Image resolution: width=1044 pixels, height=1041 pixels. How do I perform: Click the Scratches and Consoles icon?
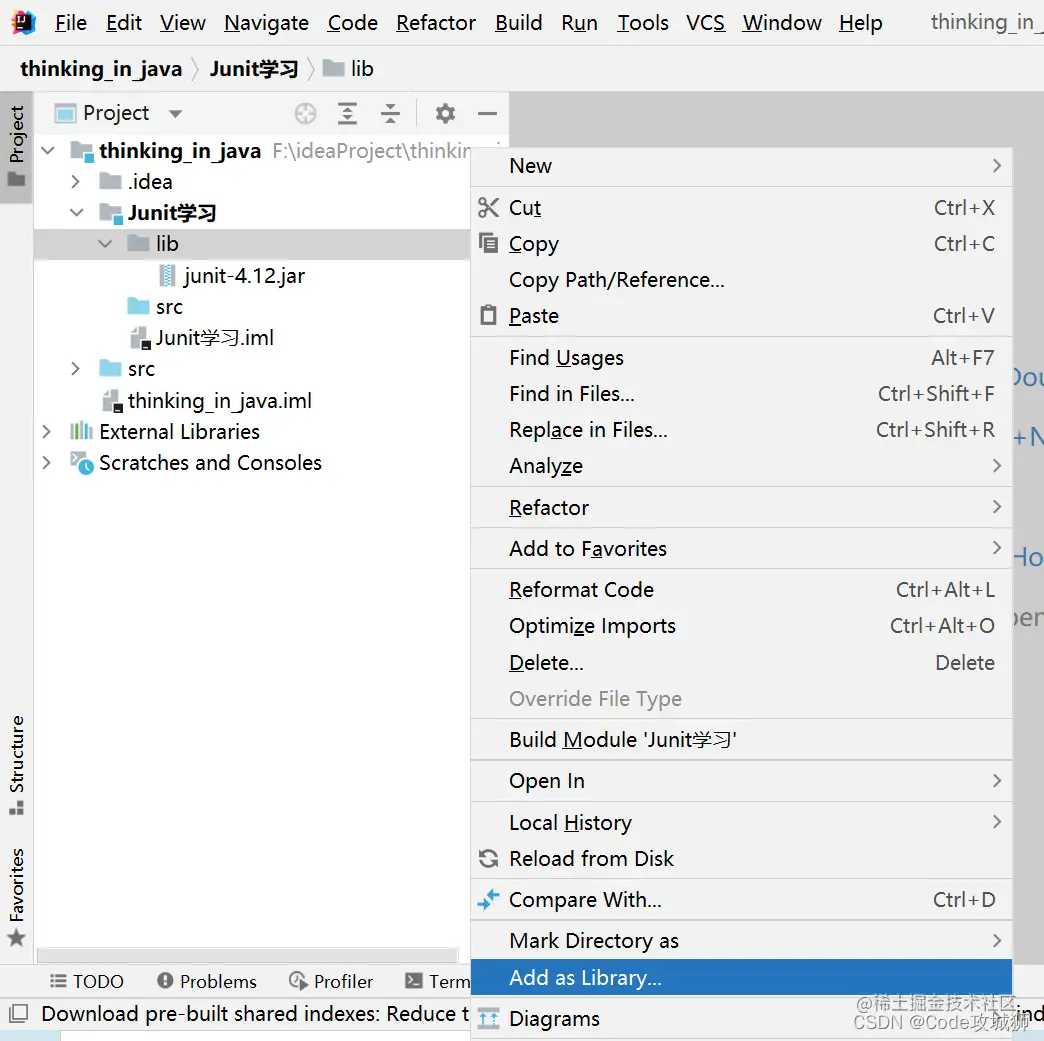click(82, 463)
